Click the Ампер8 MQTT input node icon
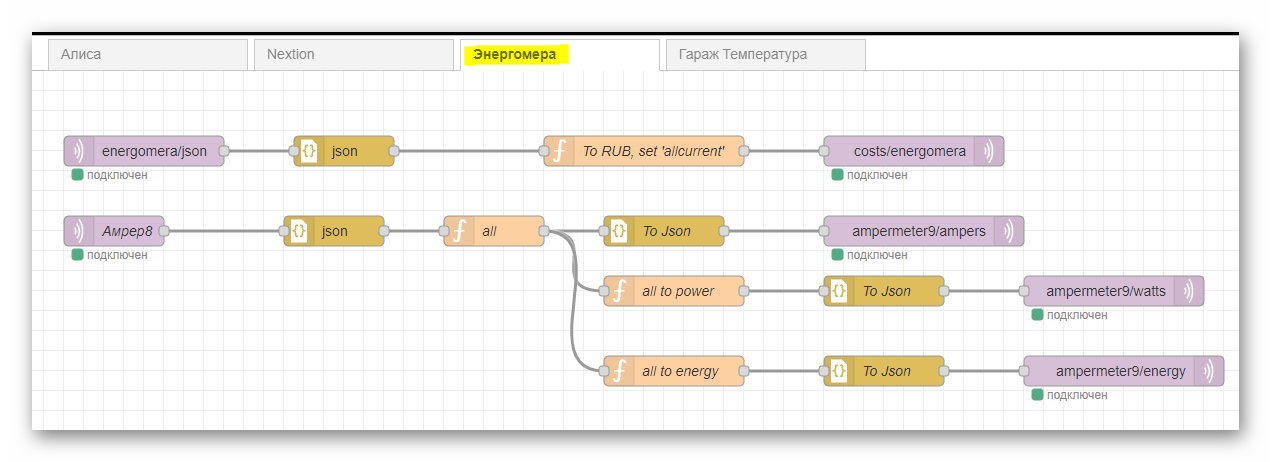Viewport: 1271px width, 462px height. (x=78, y=231)
